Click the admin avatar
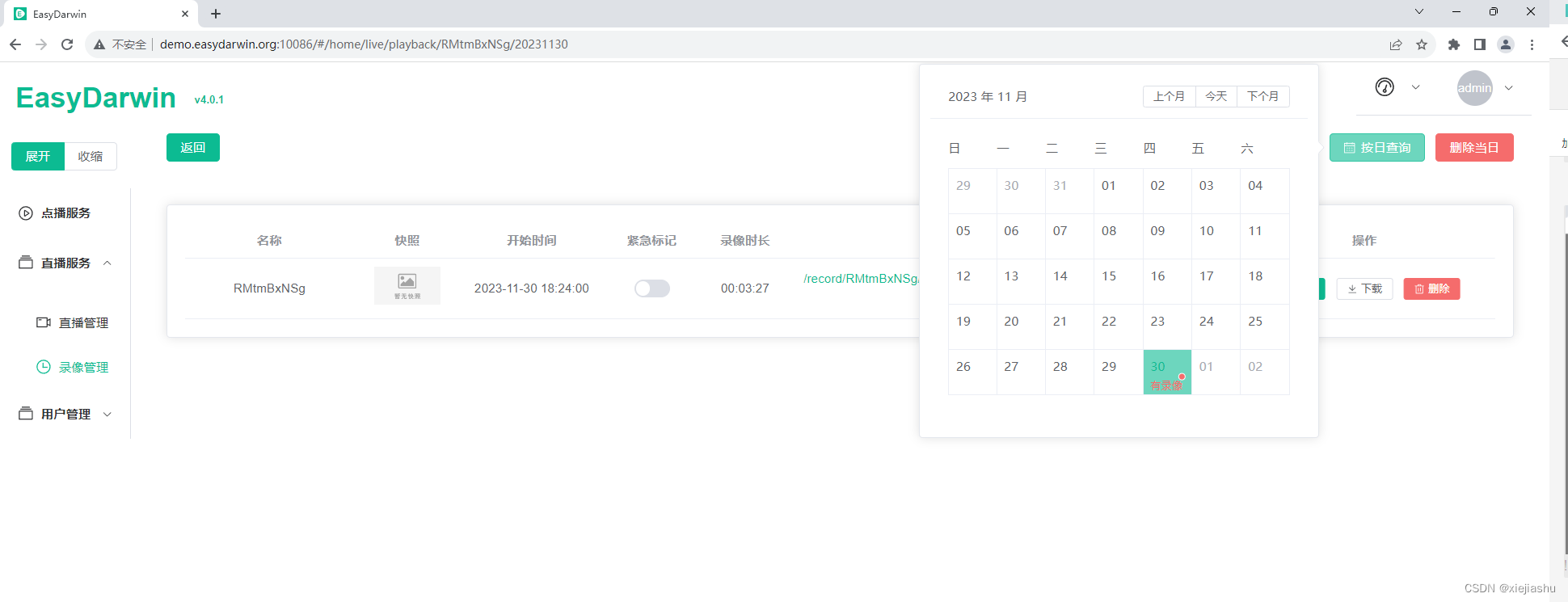 1474,88
